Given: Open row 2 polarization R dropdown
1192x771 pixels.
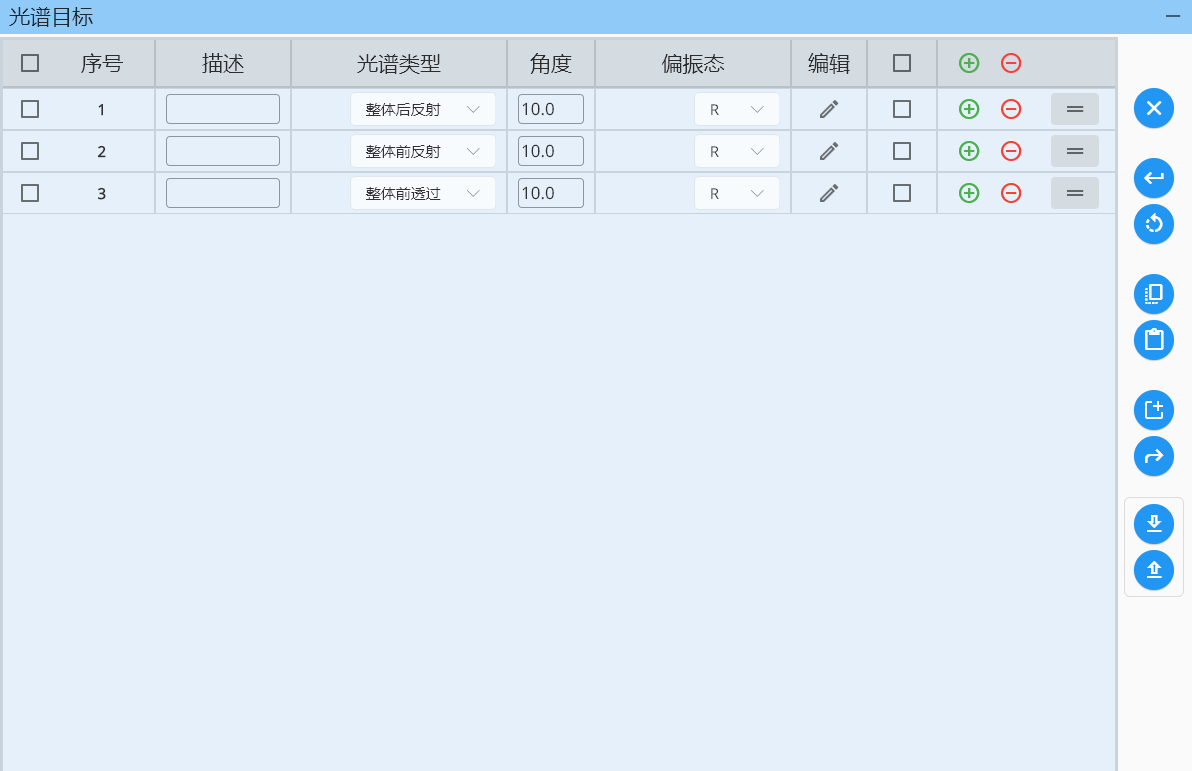Looking at the screenshot, I should (x=736, y=151).
